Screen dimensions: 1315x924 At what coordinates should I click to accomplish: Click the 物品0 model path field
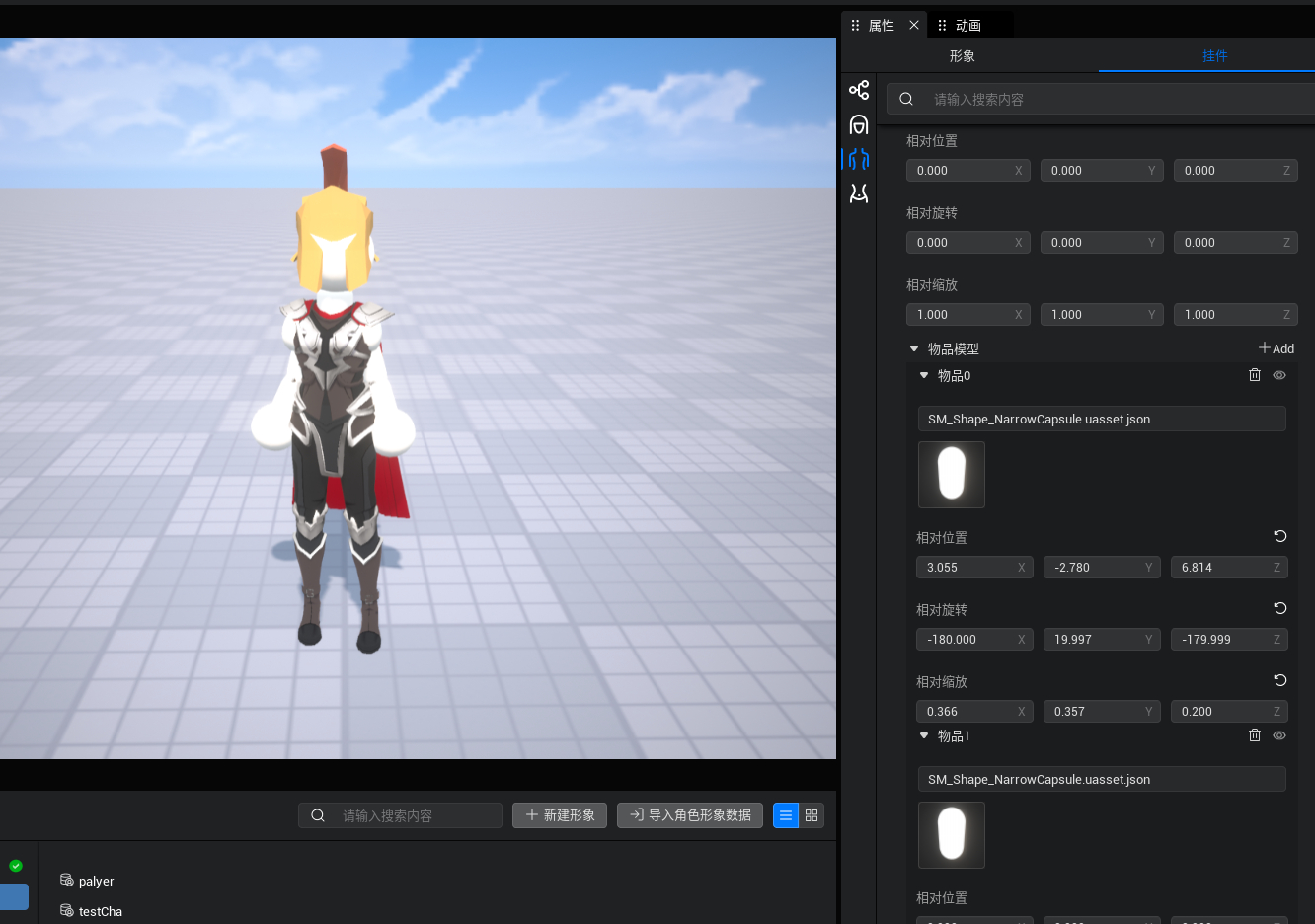(1102, 419)
